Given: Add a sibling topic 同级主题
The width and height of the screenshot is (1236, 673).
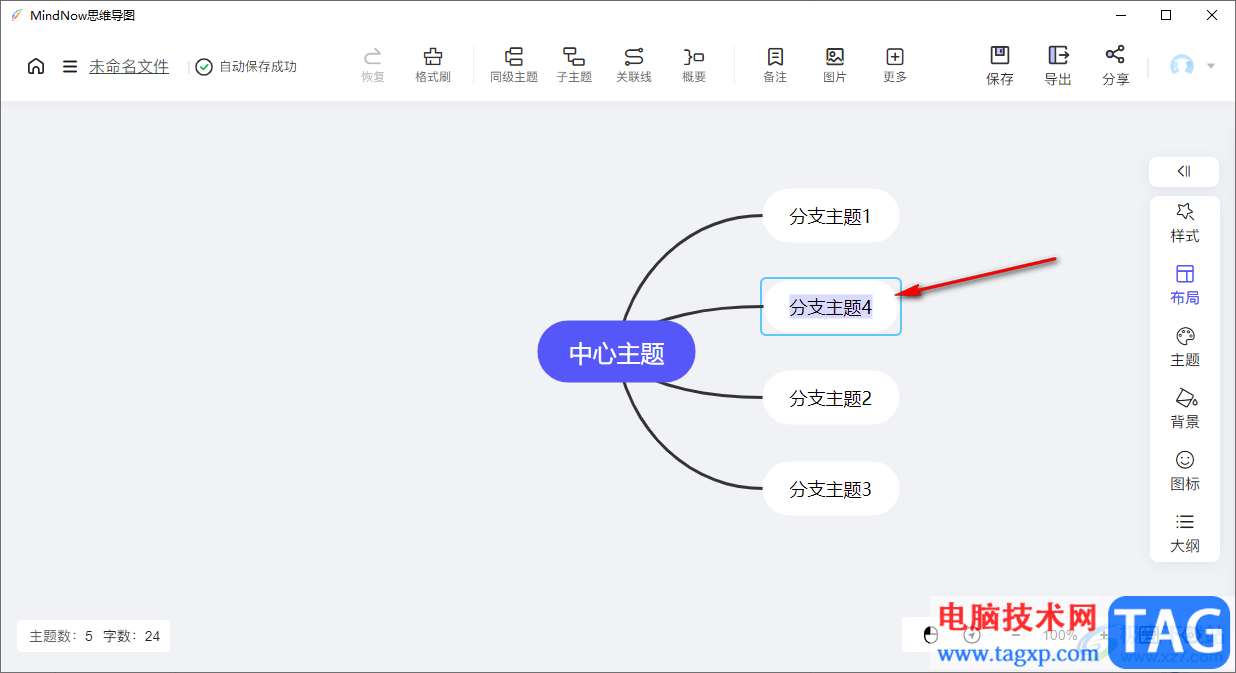Looking at the screenshot, I should tap(514, 65).
